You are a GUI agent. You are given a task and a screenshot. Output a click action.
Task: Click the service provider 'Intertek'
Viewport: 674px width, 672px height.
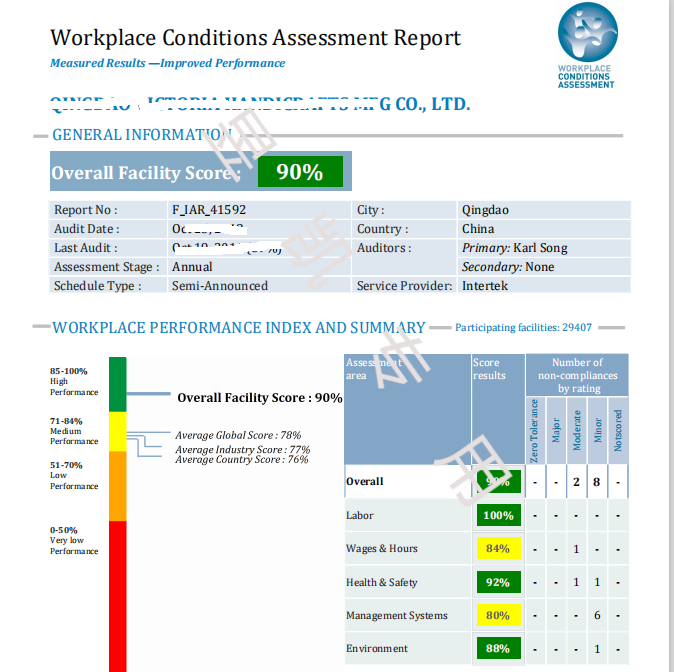[485, 286]
